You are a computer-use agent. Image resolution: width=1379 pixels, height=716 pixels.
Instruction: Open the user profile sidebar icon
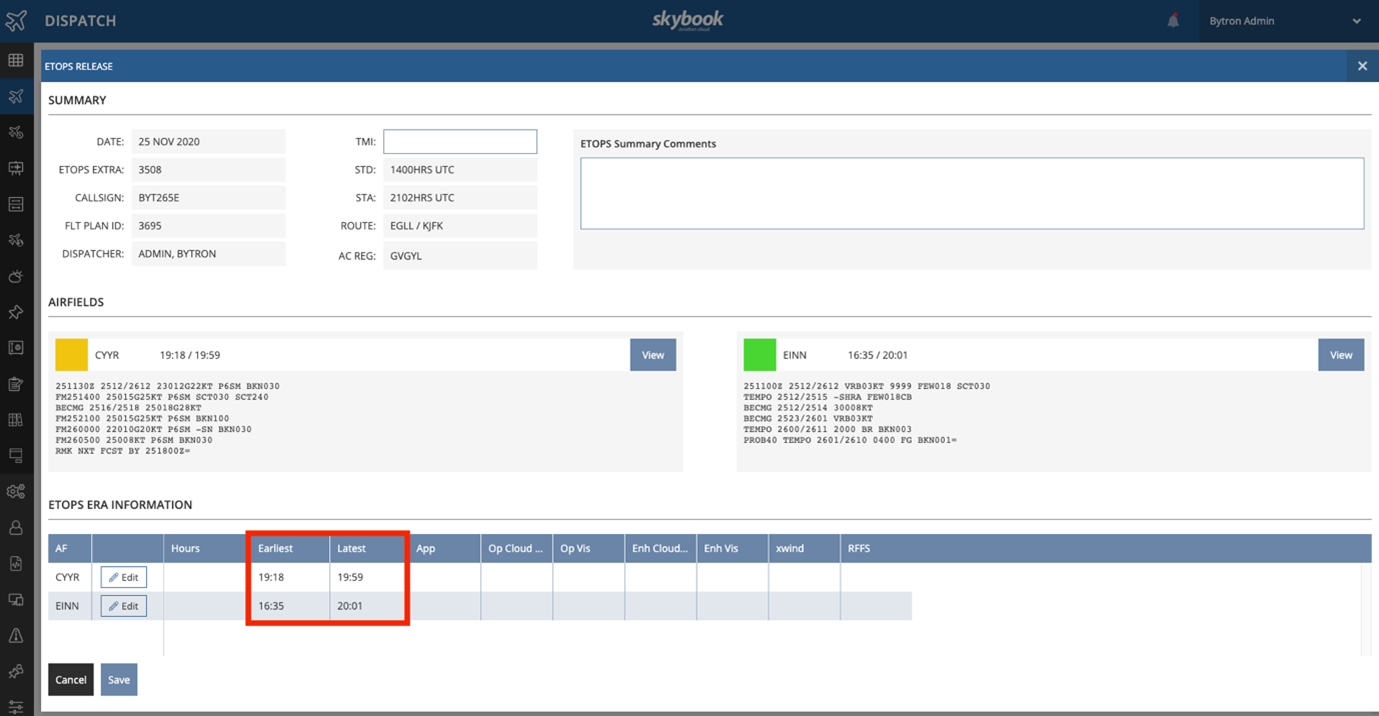pyautogui.click(x=16, y=528)
